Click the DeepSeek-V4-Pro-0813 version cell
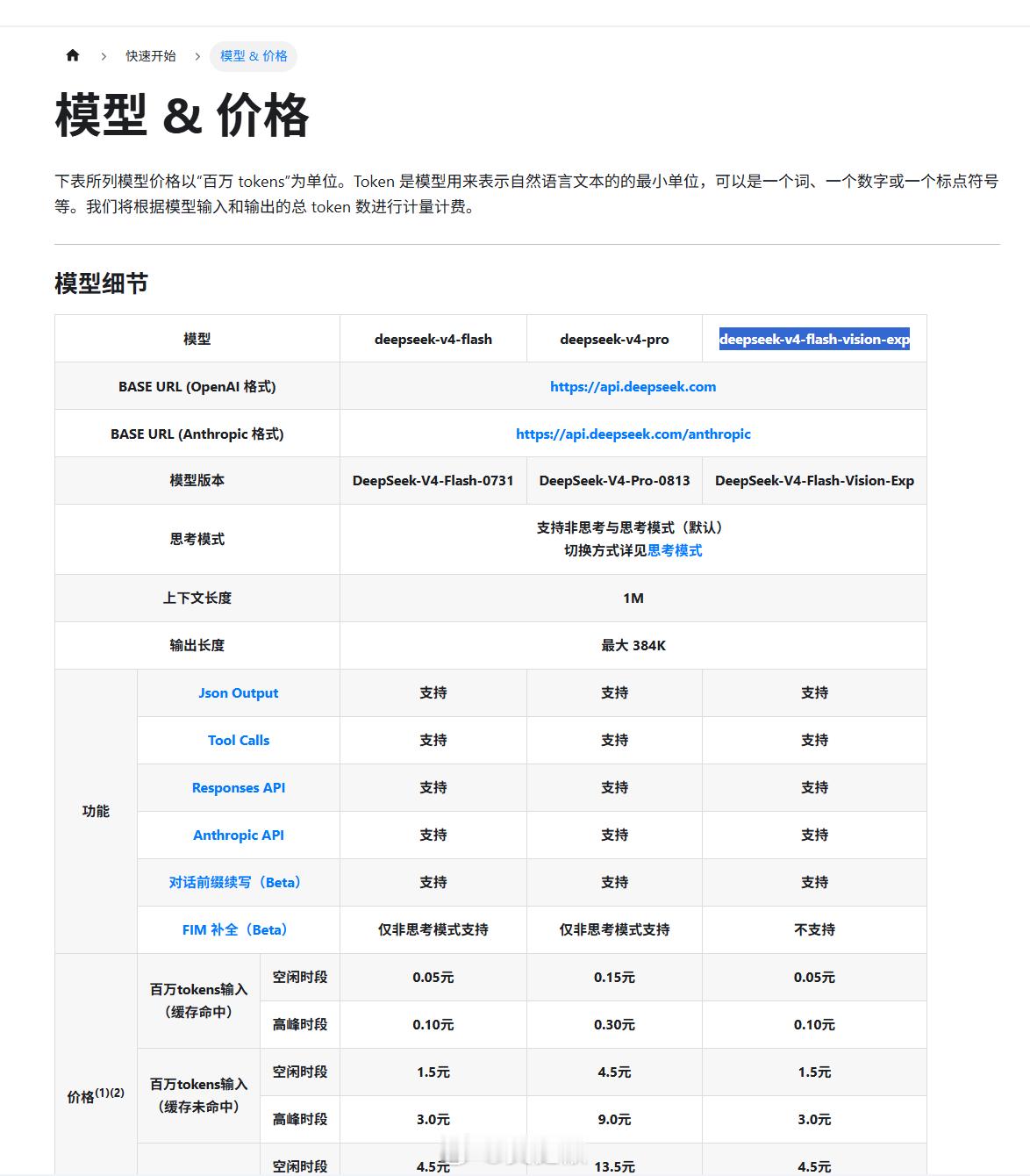1030x1176 pixels. click(x=614, y=480)
